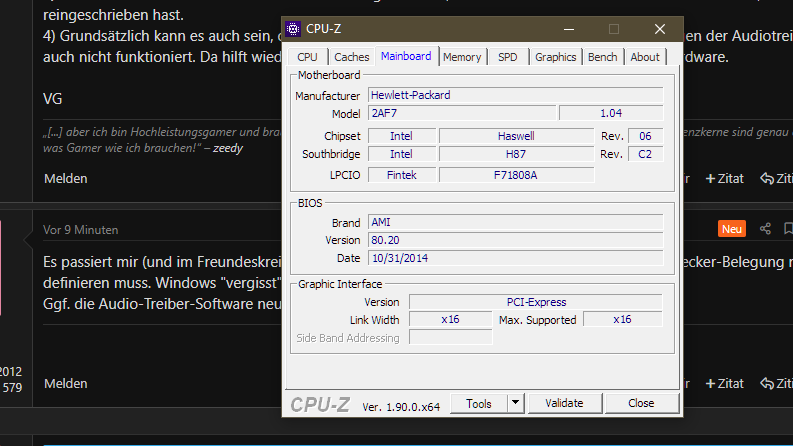Click the Chipset name Haswell
Viewport: 793px width, 446px height.
[x=516, y=136]
